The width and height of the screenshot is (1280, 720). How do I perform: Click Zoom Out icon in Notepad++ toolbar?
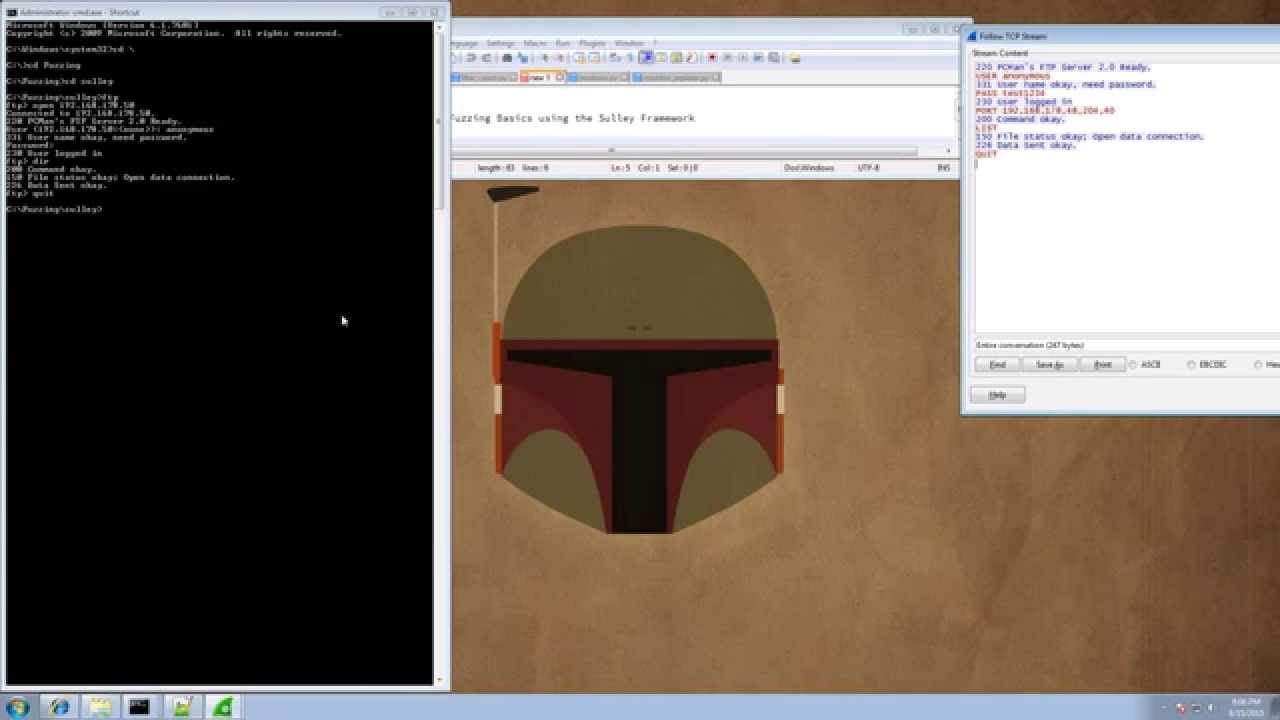pyautogui.click(x=560, y=58)
